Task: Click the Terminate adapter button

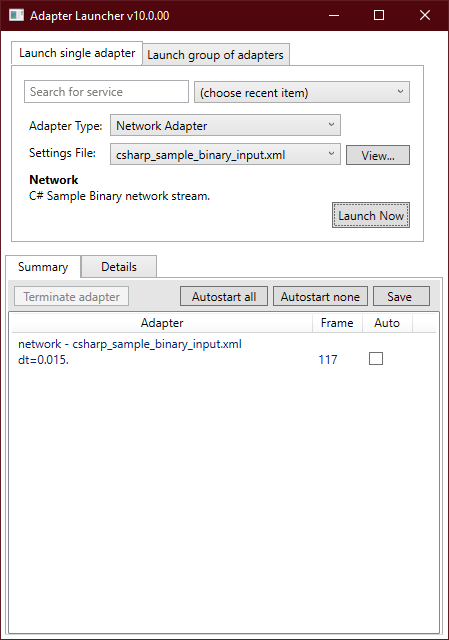Action: coord(71,296)
